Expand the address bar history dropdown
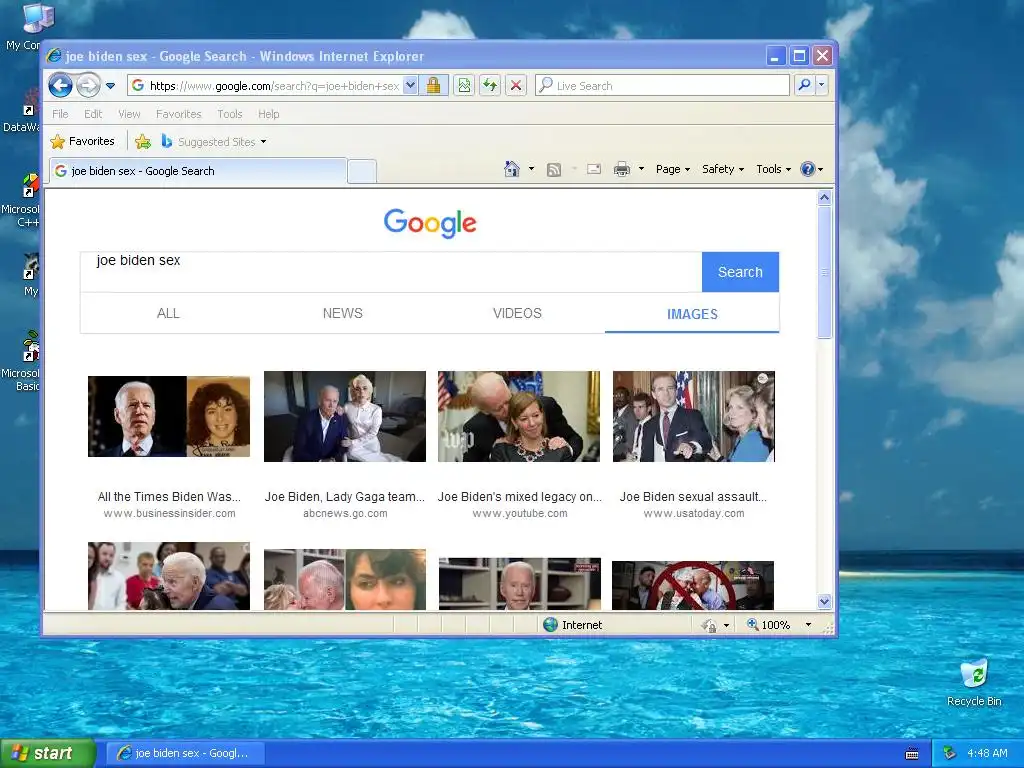This screenshot has width=1024, height=768. pyautogui.click(x=410, y=86)
